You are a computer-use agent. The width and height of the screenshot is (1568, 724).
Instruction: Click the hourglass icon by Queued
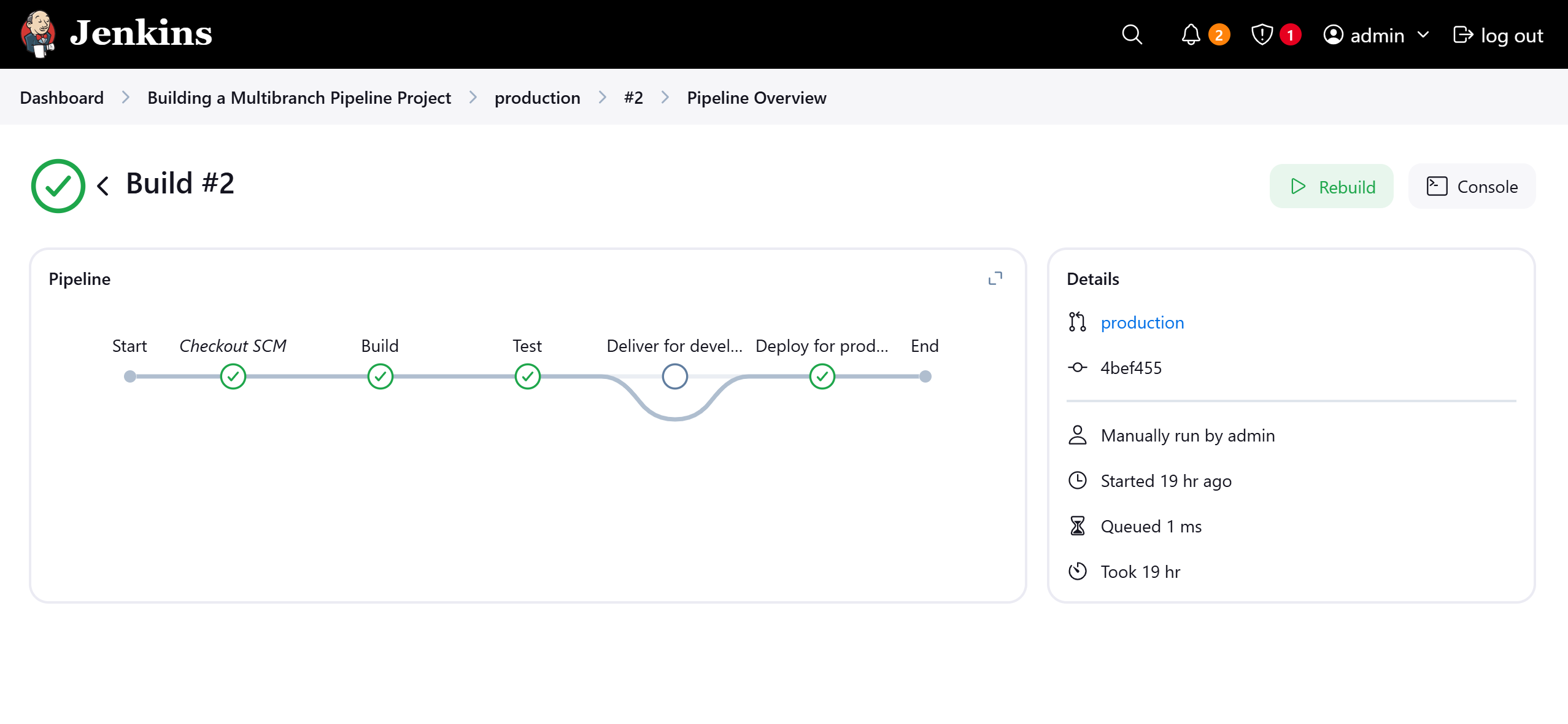(1077, 526)
